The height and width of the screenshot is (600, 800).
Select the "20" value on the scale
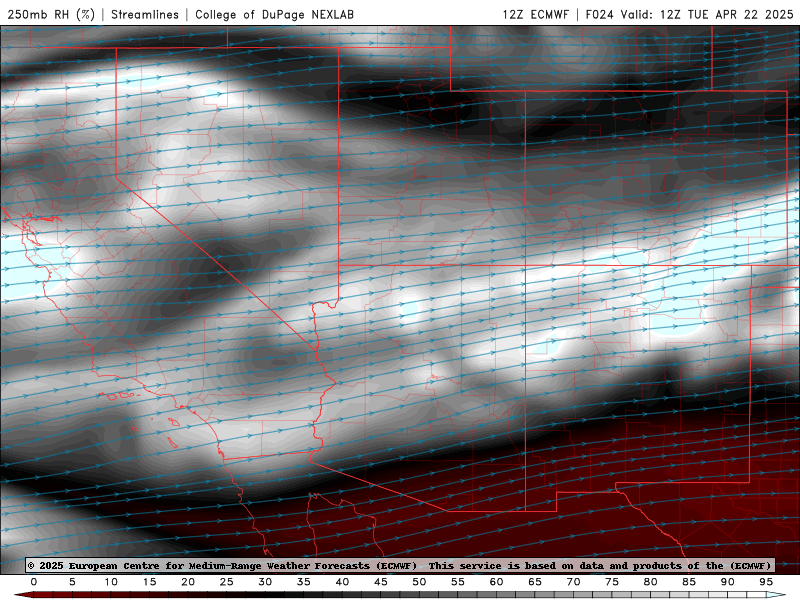(188, 582)
